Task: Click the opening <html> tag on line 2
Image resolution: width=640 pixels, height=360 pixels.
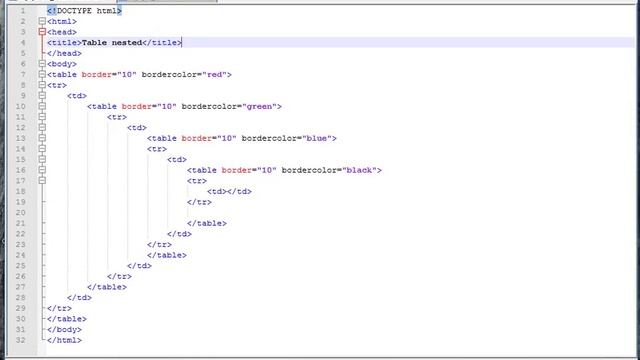Action: click(x=62, y=21)
